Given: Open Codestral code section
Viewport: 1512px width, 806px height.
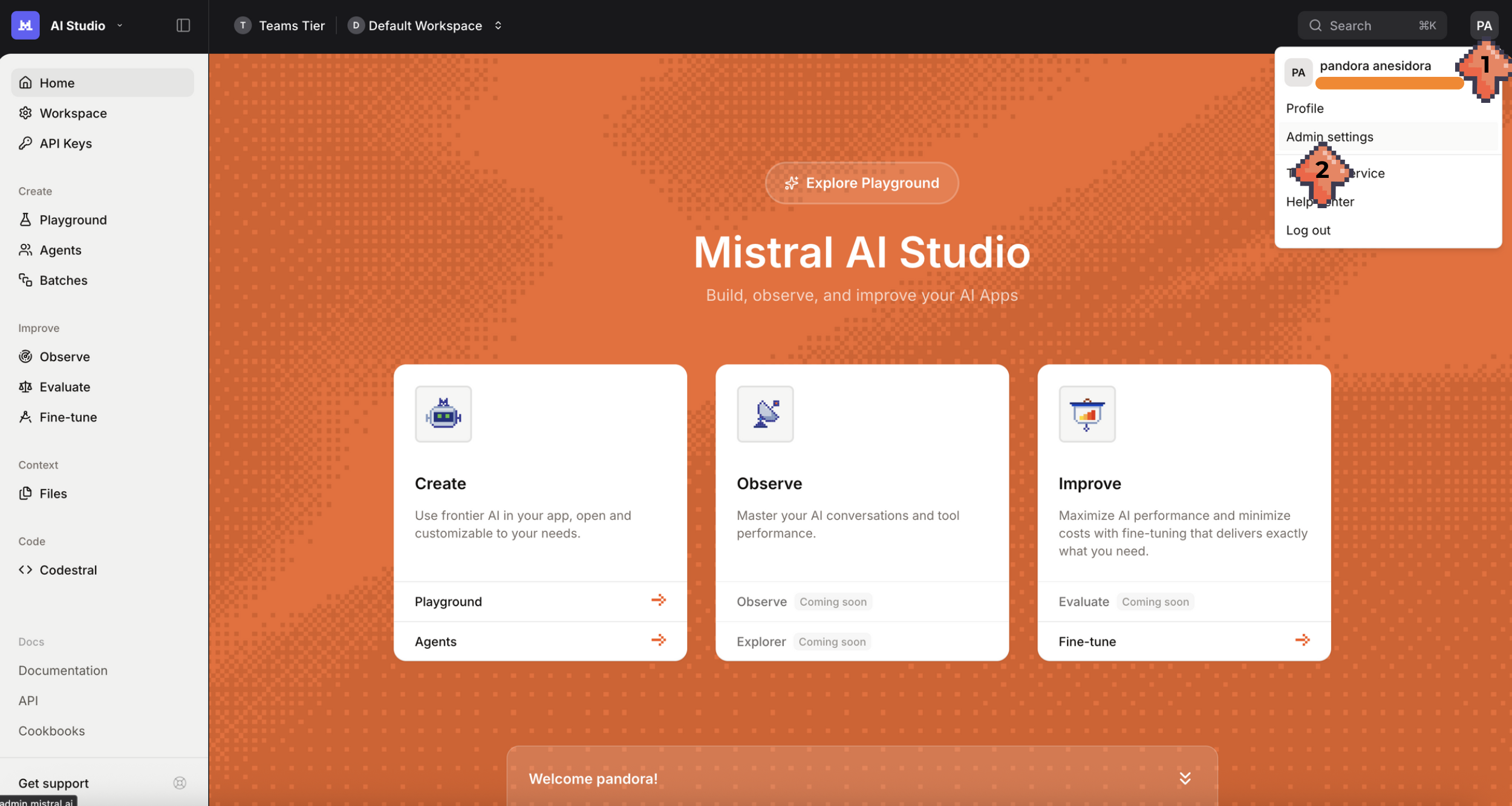Looking at the screenshot, I should click(68, 570).
